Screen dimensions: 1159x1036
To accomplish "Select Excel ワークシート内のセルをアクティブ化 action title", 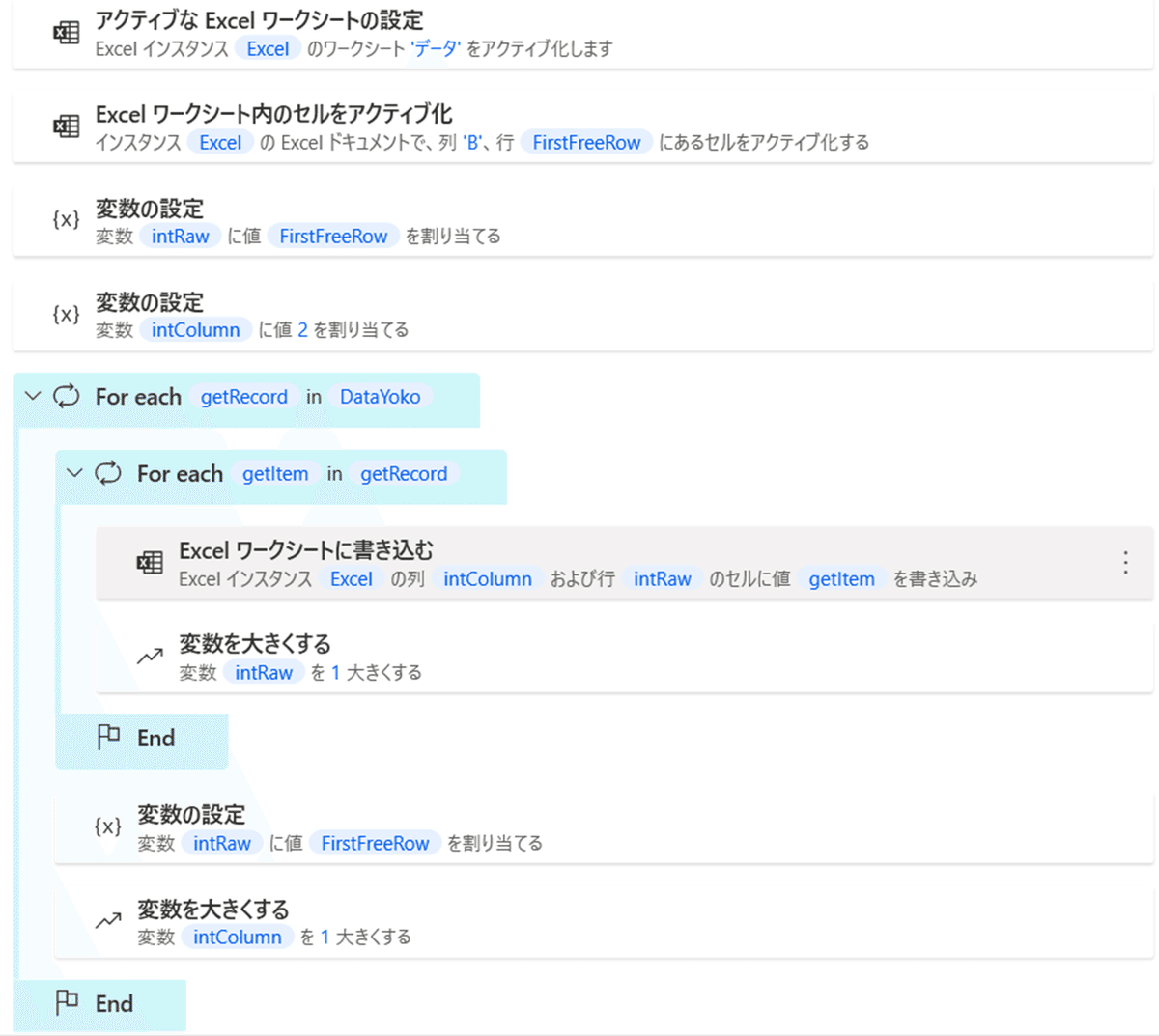I will pyautogui.click(x=274, y=114).
